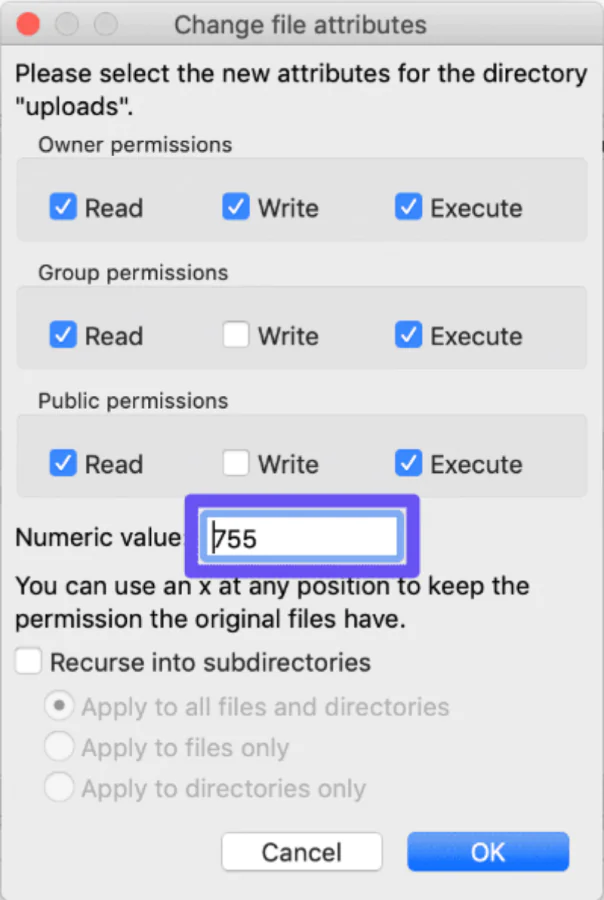Enable Group permissions Write checkbox
604x900 pixels.
pos(236,335)
